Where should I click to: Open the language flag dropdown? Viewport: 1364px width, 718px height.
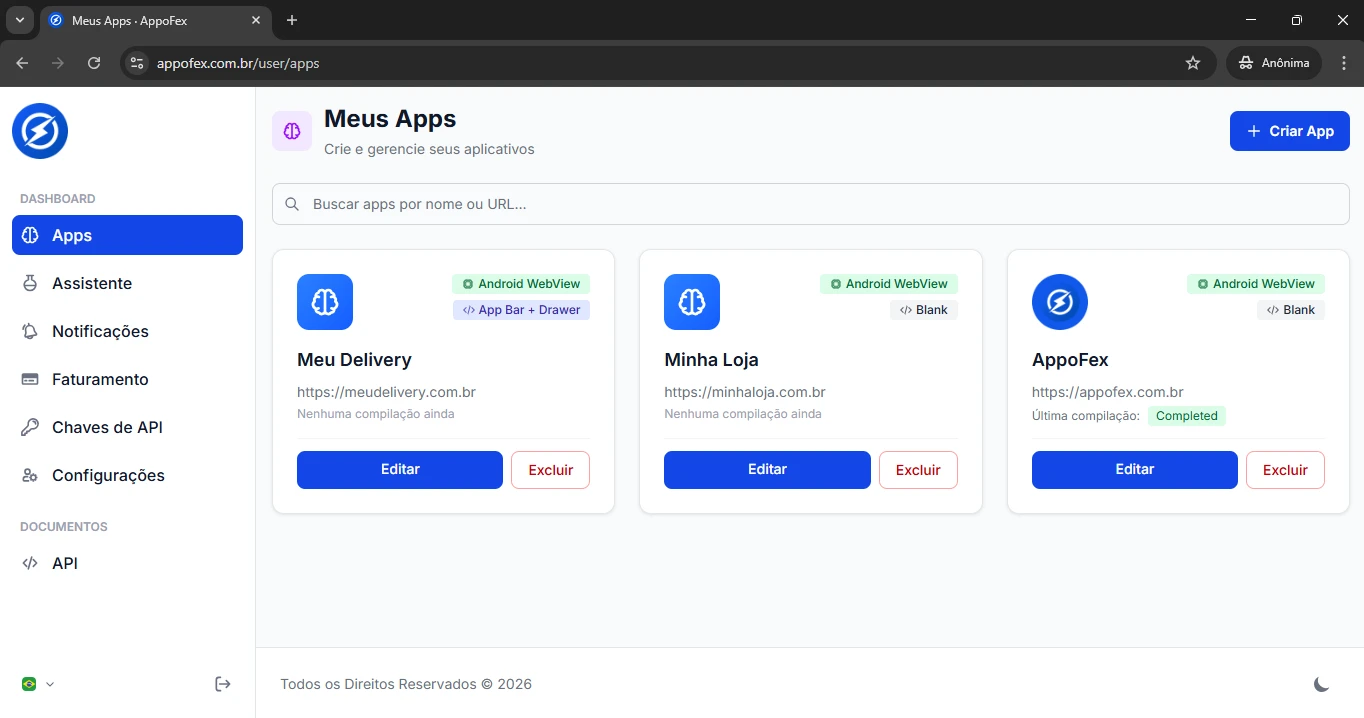(37, 684)
